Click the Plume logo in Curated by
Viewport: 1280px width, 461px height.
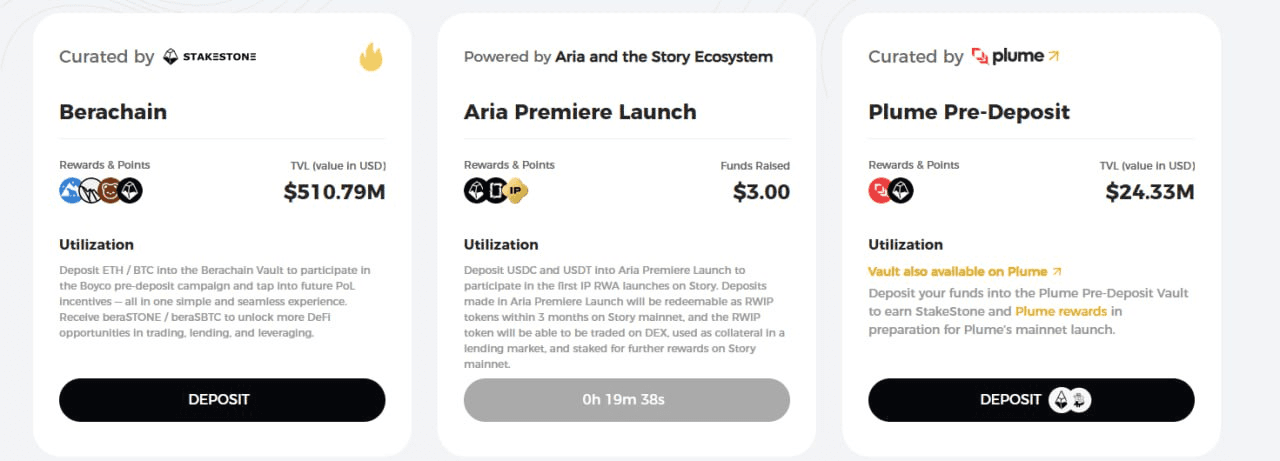(x=1008, y=57)
